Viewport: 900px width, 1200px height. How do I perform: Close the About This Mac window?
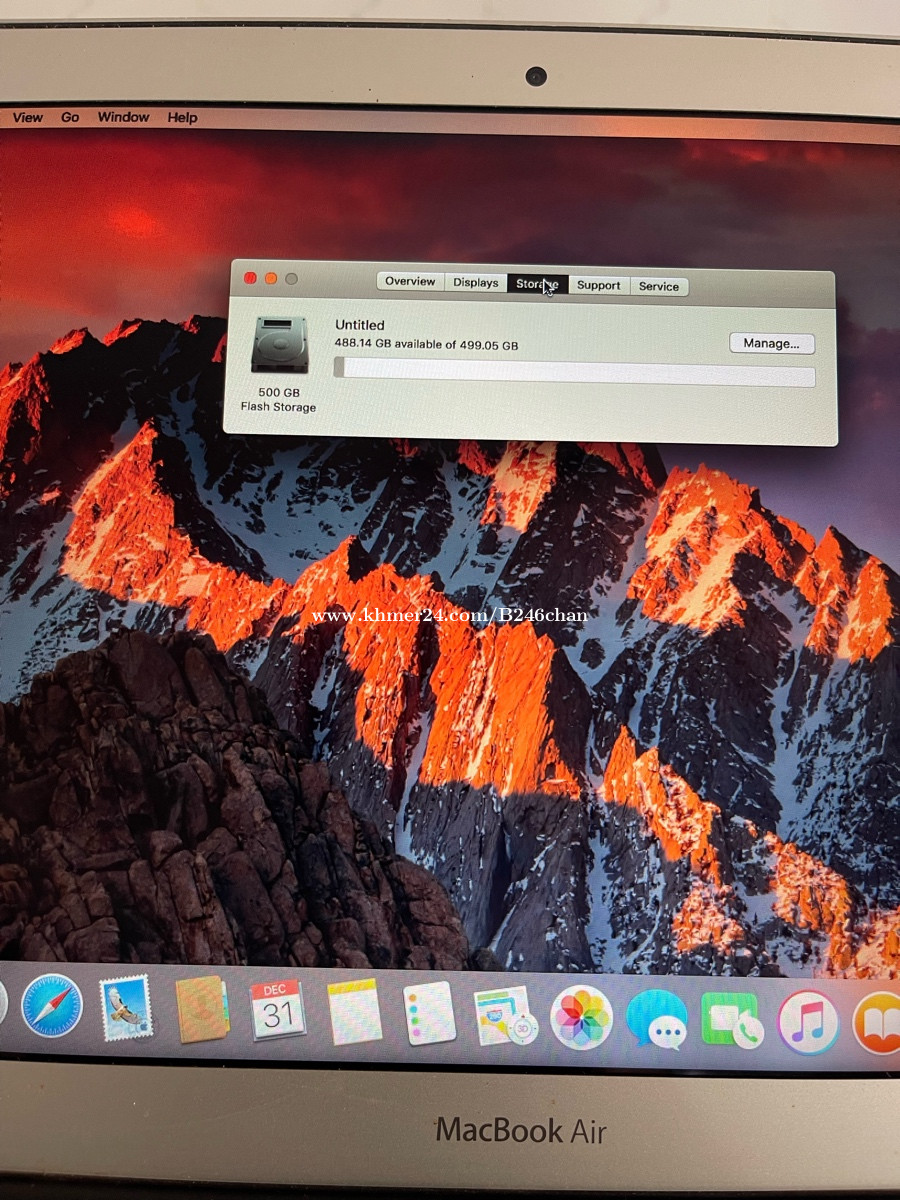[x=250, y=278]
